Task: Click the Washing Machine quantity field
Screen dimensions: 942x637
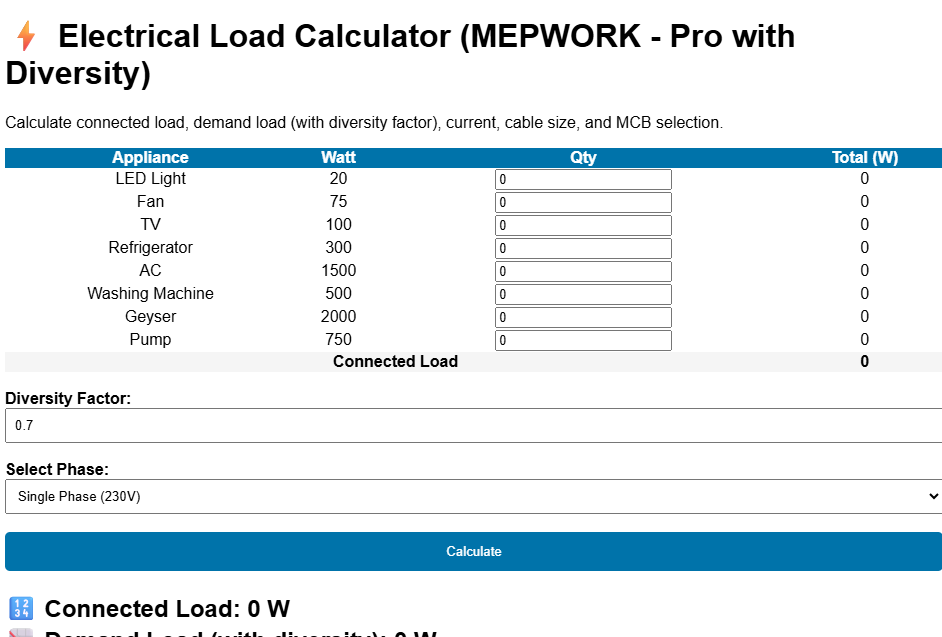Action: [583, 294]
